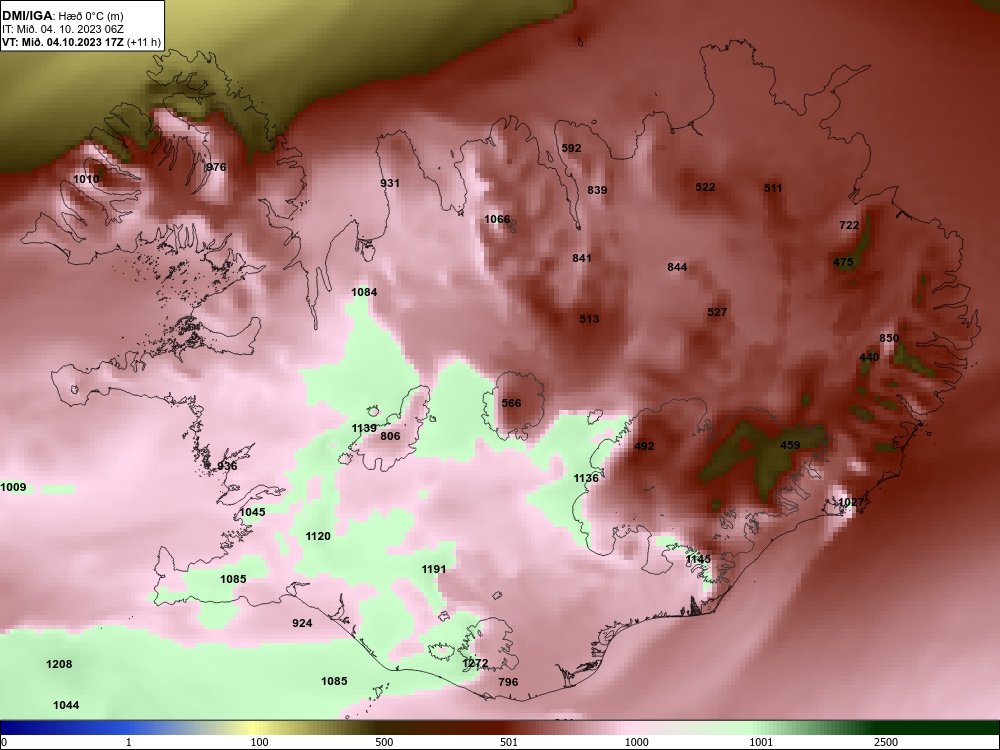This screenshot has height=750, width=1000.
Task: Click the 844 height label
Action: 677,268
